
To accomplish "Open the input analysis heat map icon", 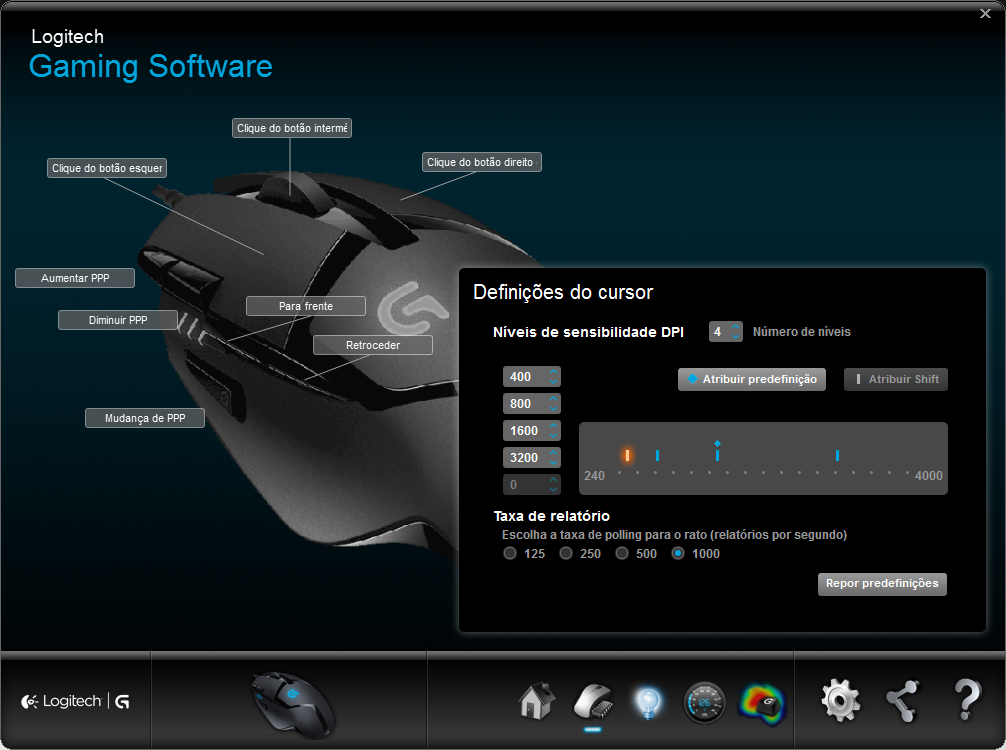I will (762, 703).
